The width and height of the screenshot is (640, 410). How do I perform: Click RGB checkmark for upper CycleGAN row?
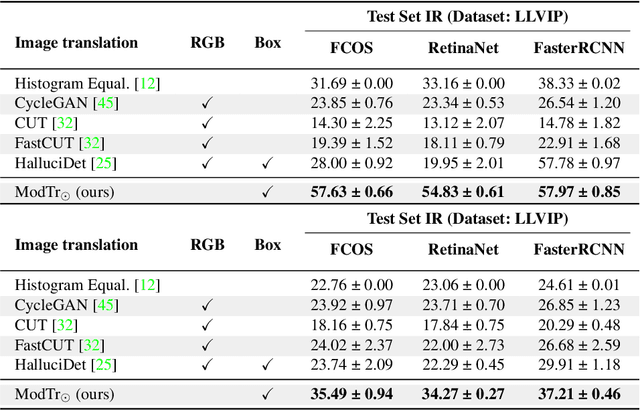205,103
